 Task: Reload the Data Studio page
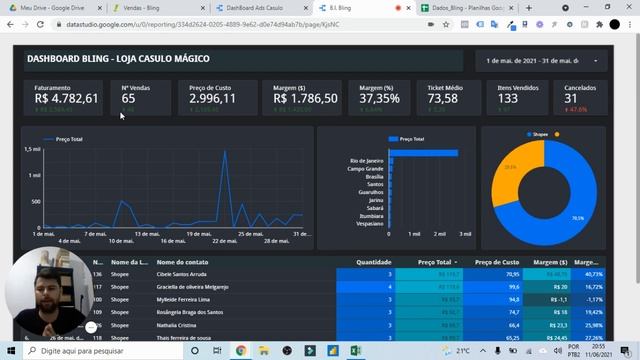[x=40, y=24]
